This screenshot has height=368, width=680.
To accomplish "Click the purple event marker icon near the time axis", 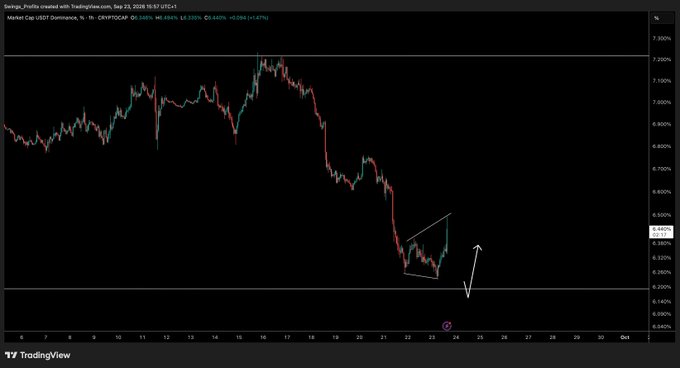I will click(x=447, y=326).
